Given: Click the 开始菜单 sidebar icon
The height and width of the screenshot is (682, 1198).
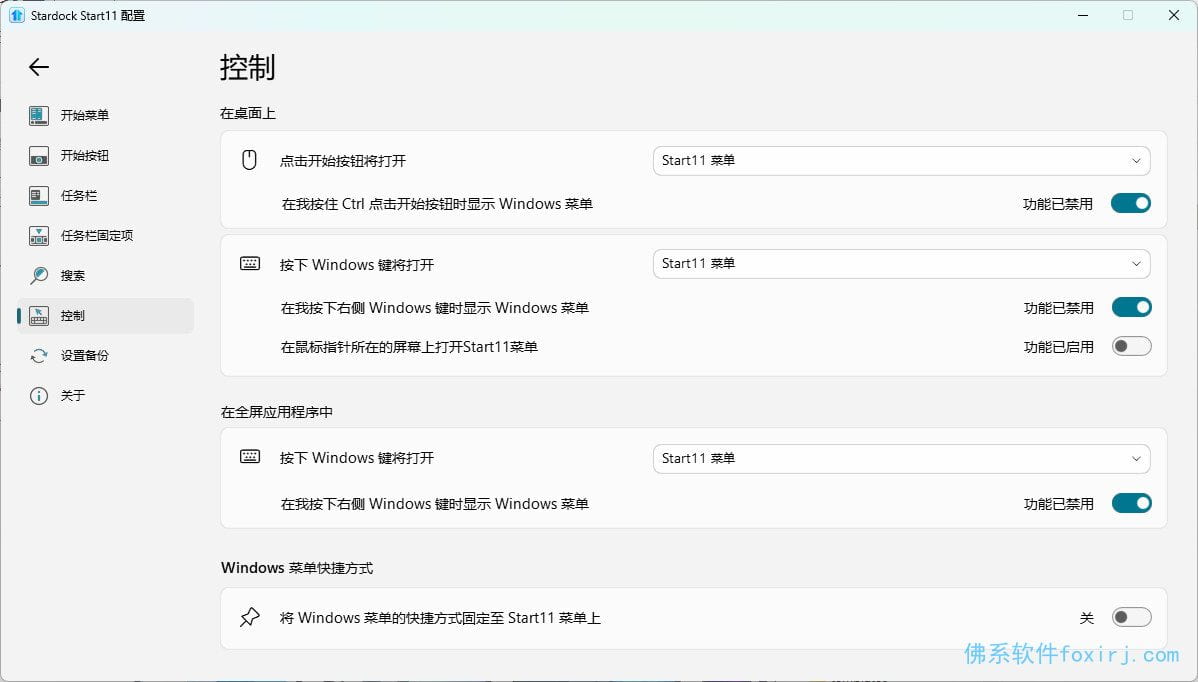Looking at the screenshot, I should click(39, 115).
